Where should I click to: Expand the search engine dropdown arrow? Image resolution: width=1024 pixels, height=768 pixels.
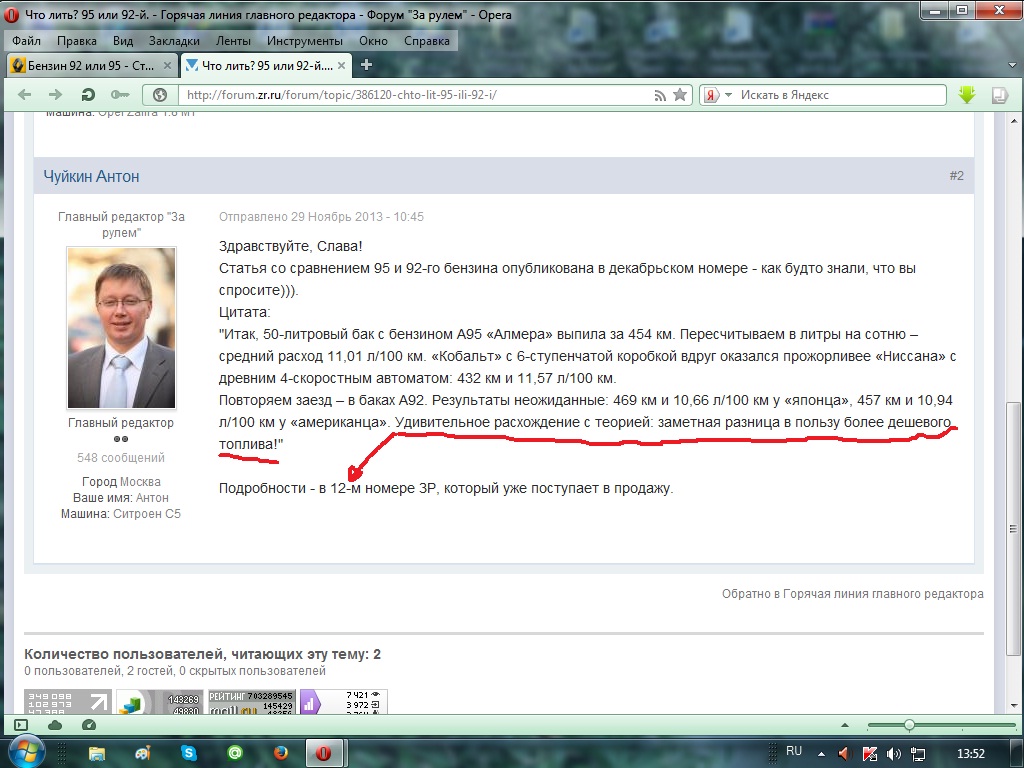coord(729,95)
